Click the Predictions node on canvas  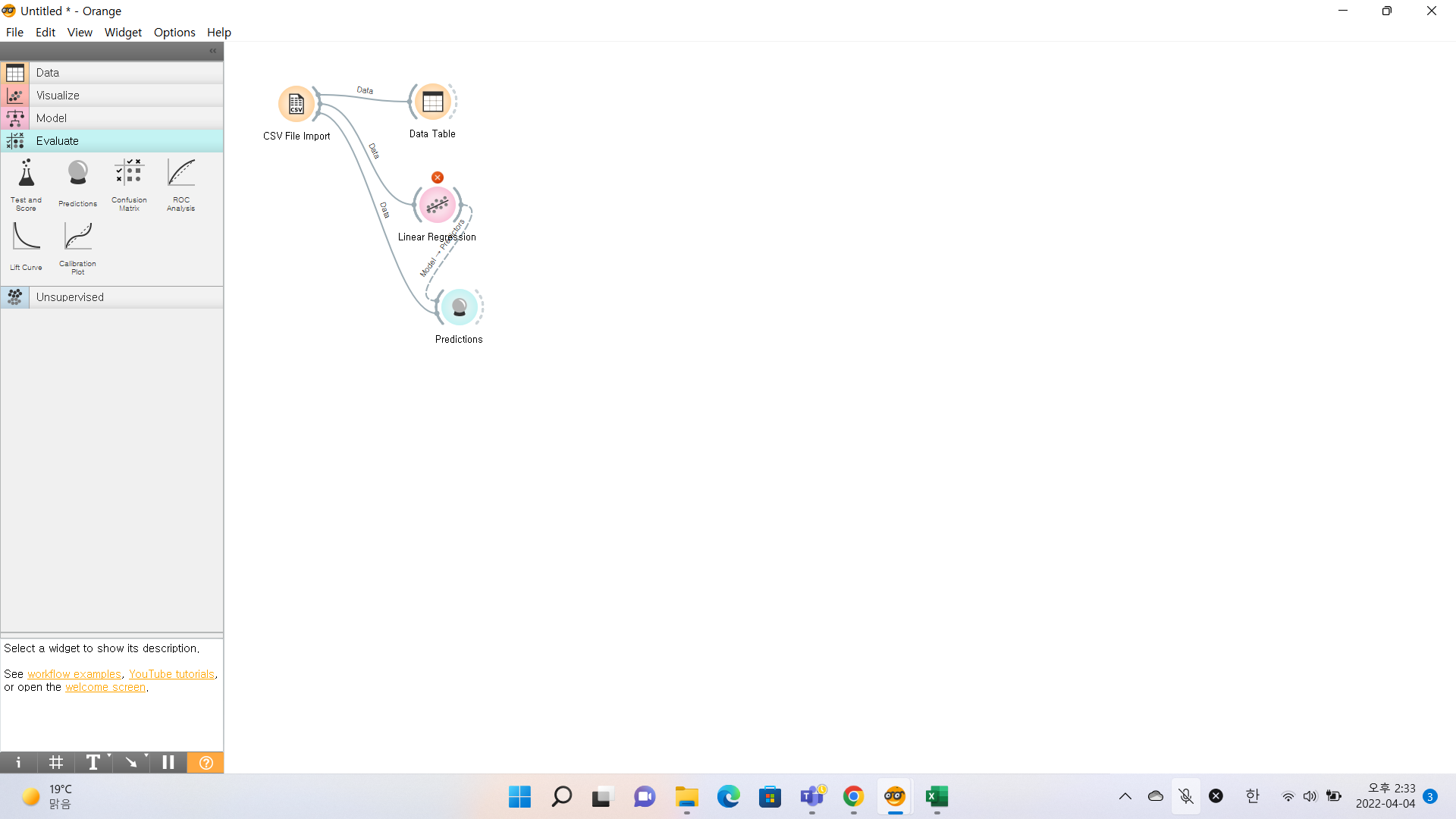[459, 307]
